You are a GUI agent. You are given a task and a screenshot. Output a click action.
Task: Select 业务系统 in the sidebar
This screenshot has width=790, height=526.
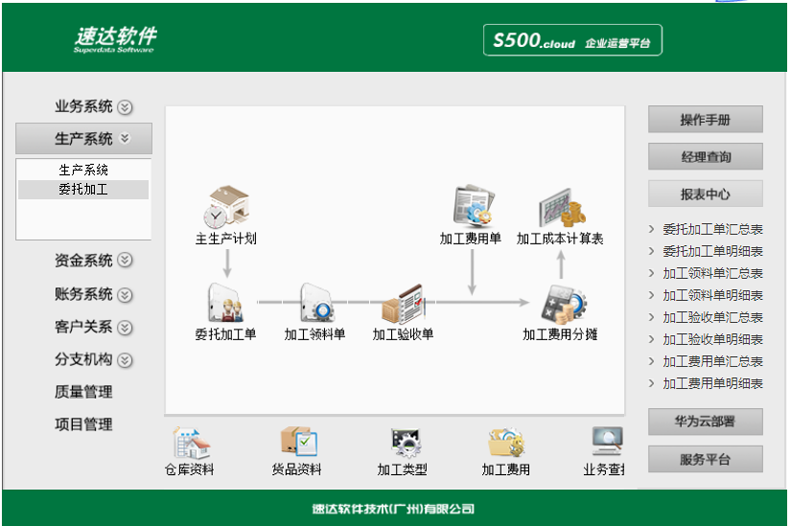(x=84, y=107)
